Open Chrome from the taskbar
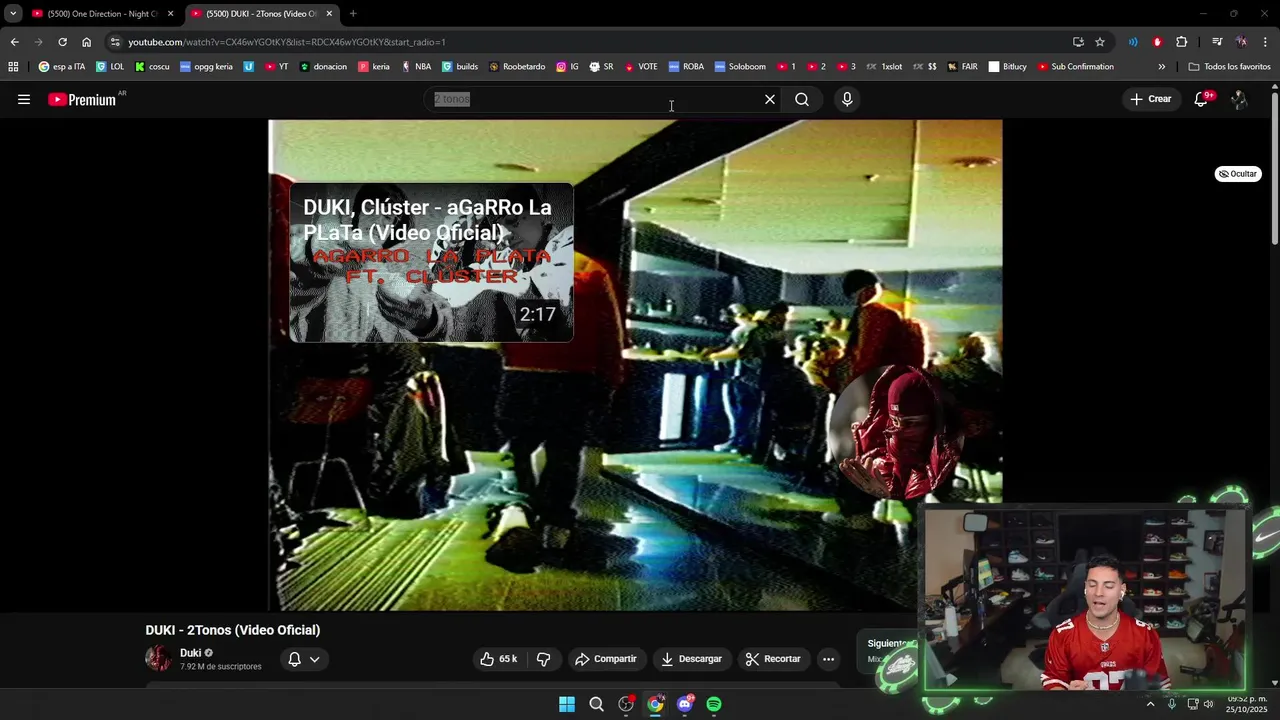This screenshot has width=1280, height=720. (x=655, y=704)
